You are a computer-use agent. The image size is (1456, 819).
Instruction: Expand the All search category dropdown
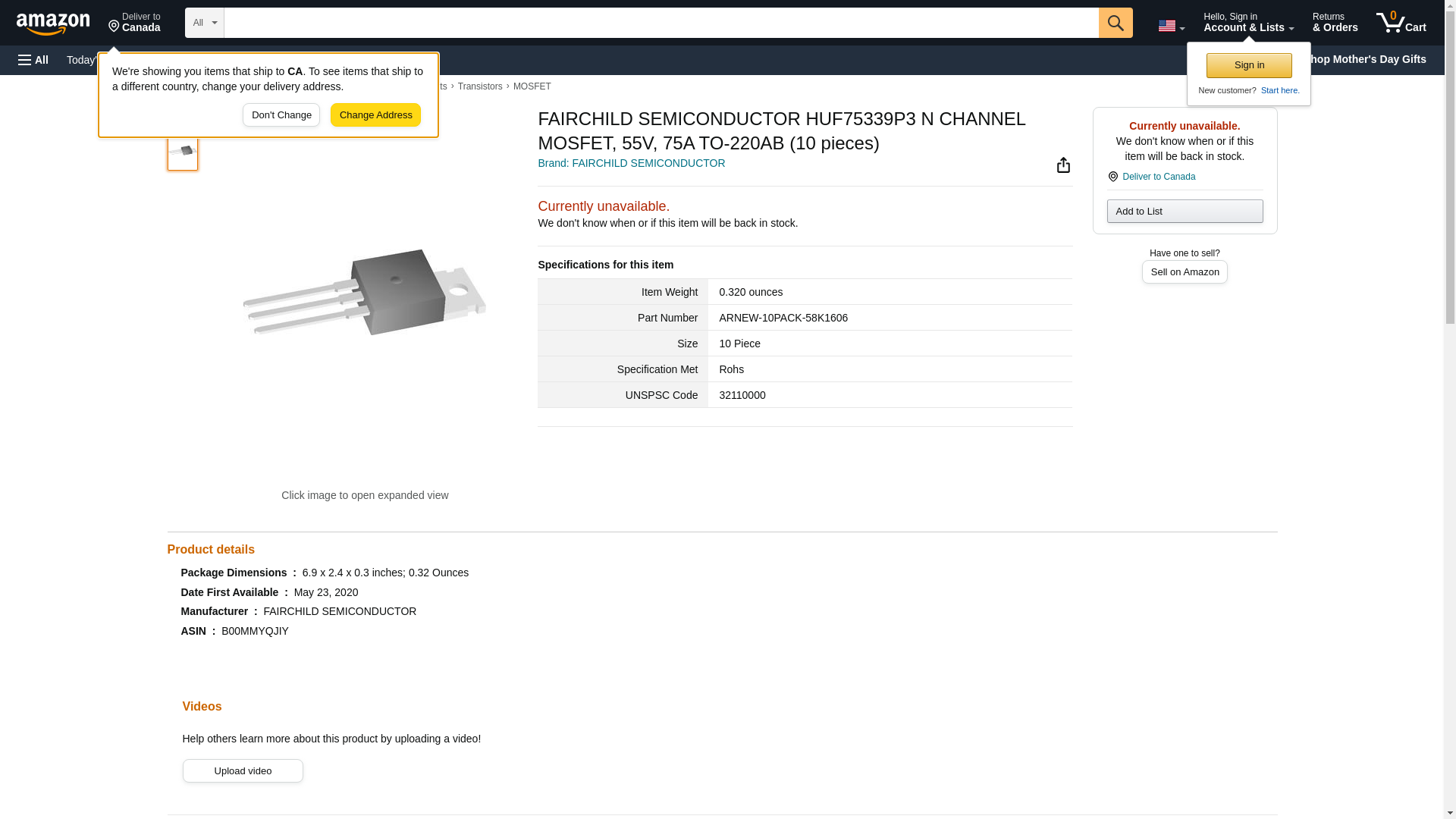pos(204,23)
